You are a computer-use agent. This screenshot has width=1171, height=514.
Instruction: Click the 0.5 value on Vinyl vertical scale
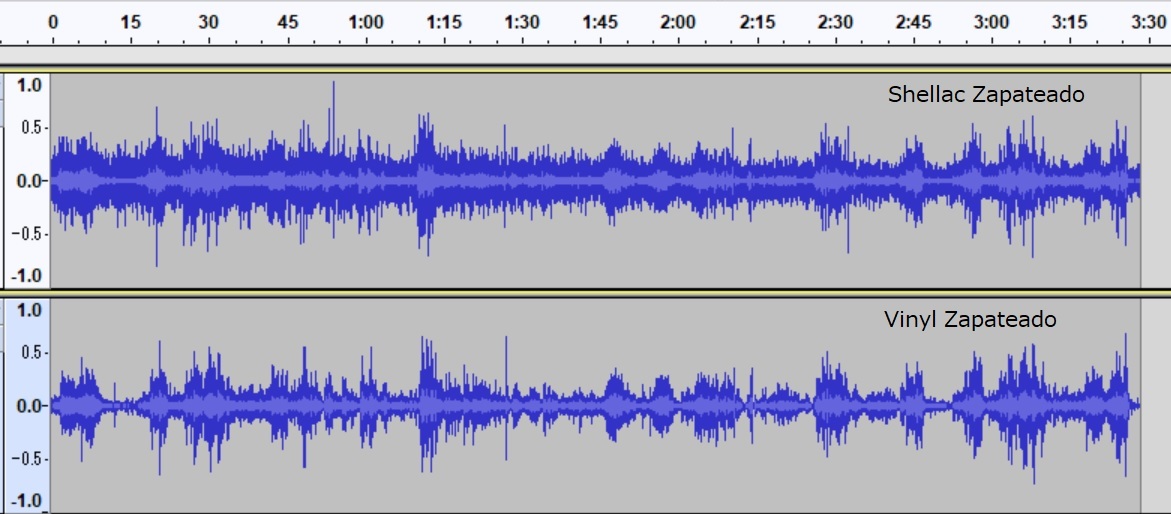(x=30, y=352)
